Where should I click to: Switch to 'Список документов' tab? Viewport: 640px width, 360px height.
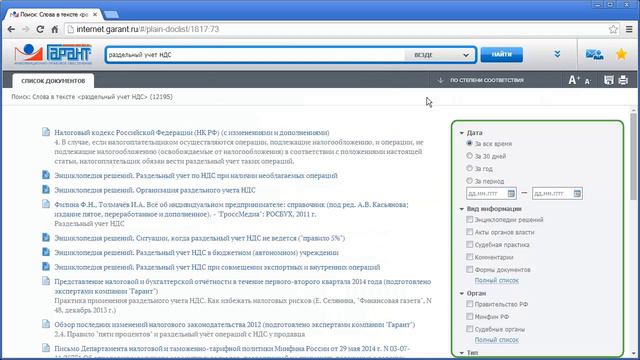(x=53, y=81)
